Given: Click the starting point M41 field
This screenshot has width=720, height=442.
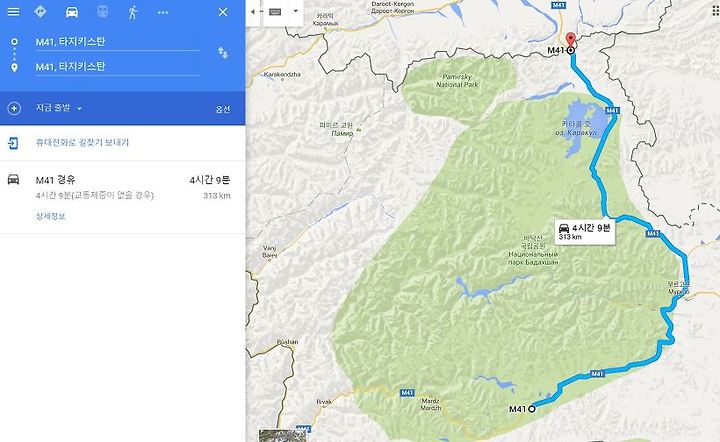Looking at the screenshot, I should 118,42.
